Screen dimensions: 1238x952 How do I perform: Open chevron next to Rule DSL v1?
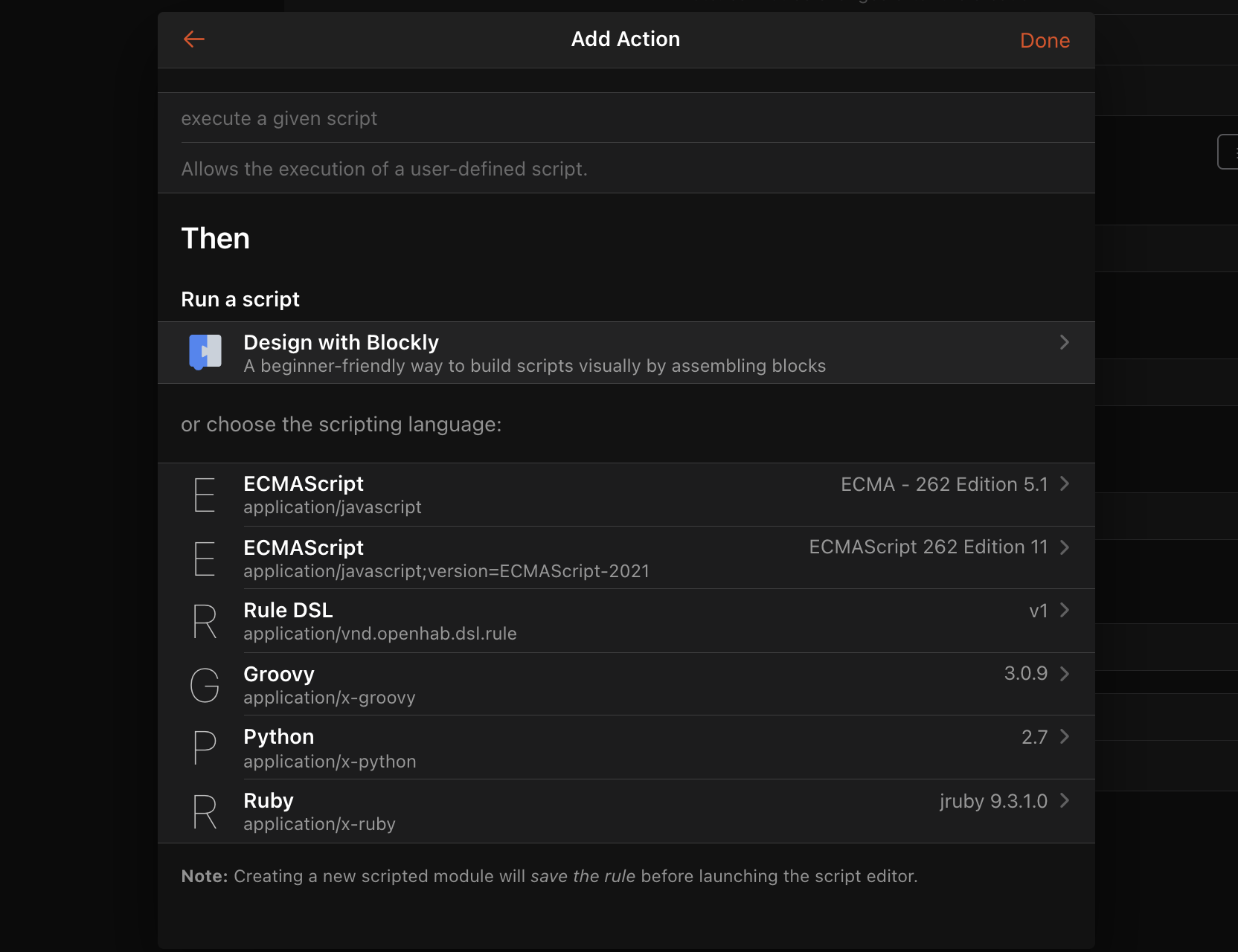click(1064, 610)
